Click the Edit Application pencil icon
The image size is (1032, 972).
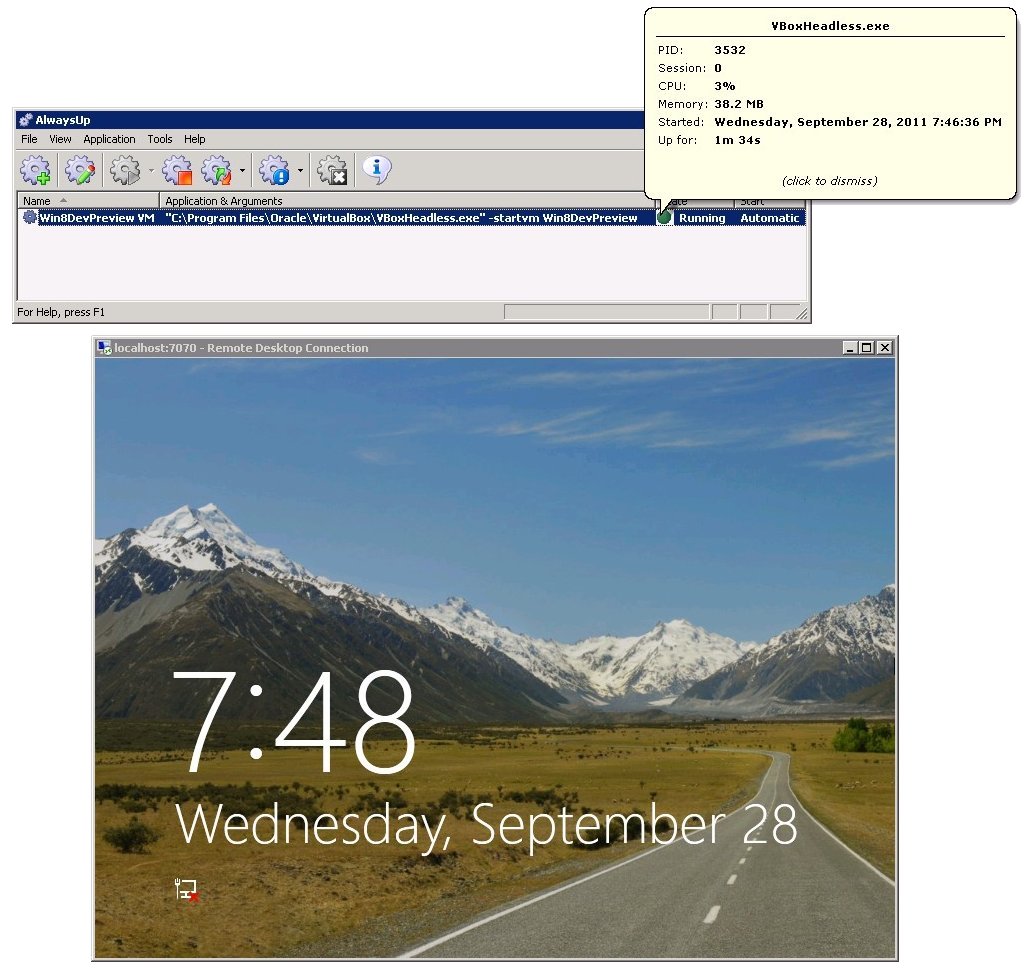(x=79, y=171)
